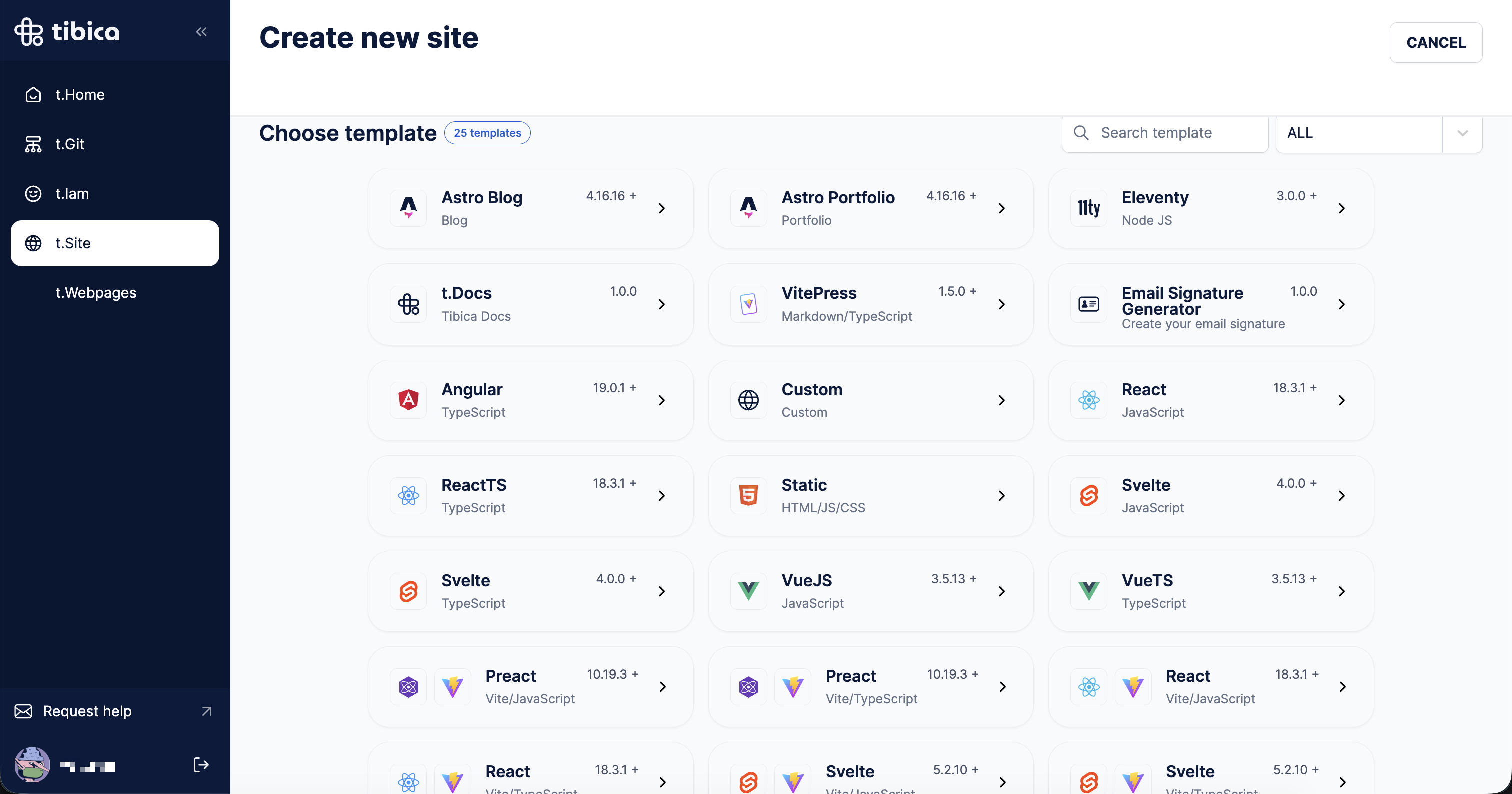Click the Static HTML5 logo icon
This screenshot has width=1512, height=794.
(x=748, y=496)
